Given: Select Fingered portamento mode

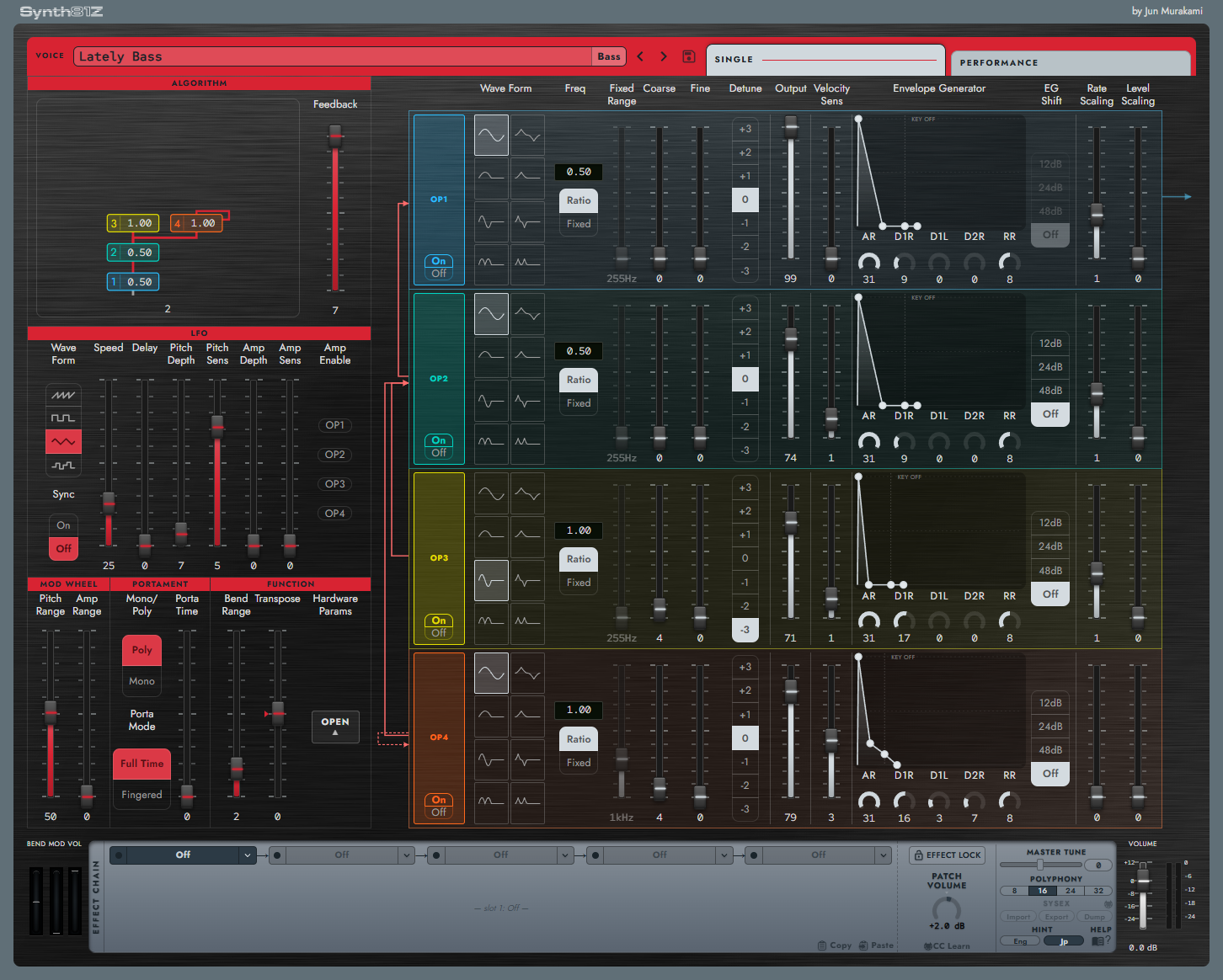Looking at the screenshot, I should [x=142, y=795].
